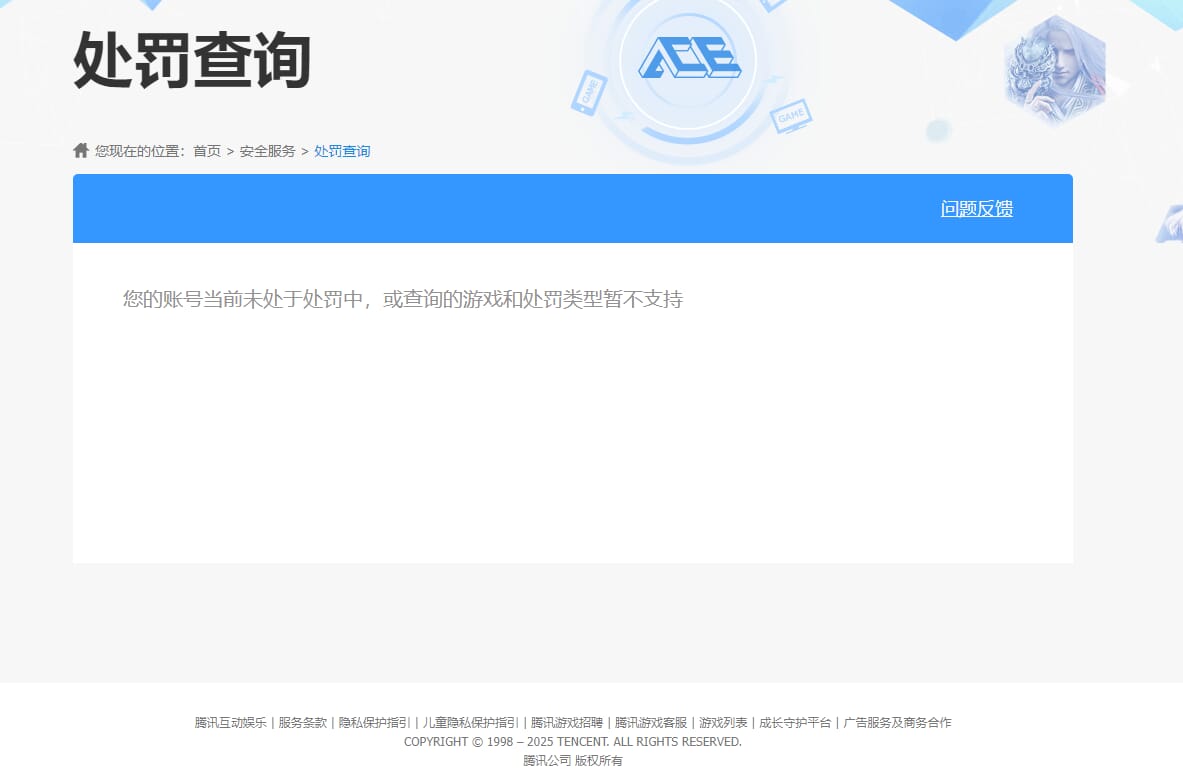This screenshot has width=1183, height=776.
Task: Open the 首页 breadcrumb link
Action: 207,151
